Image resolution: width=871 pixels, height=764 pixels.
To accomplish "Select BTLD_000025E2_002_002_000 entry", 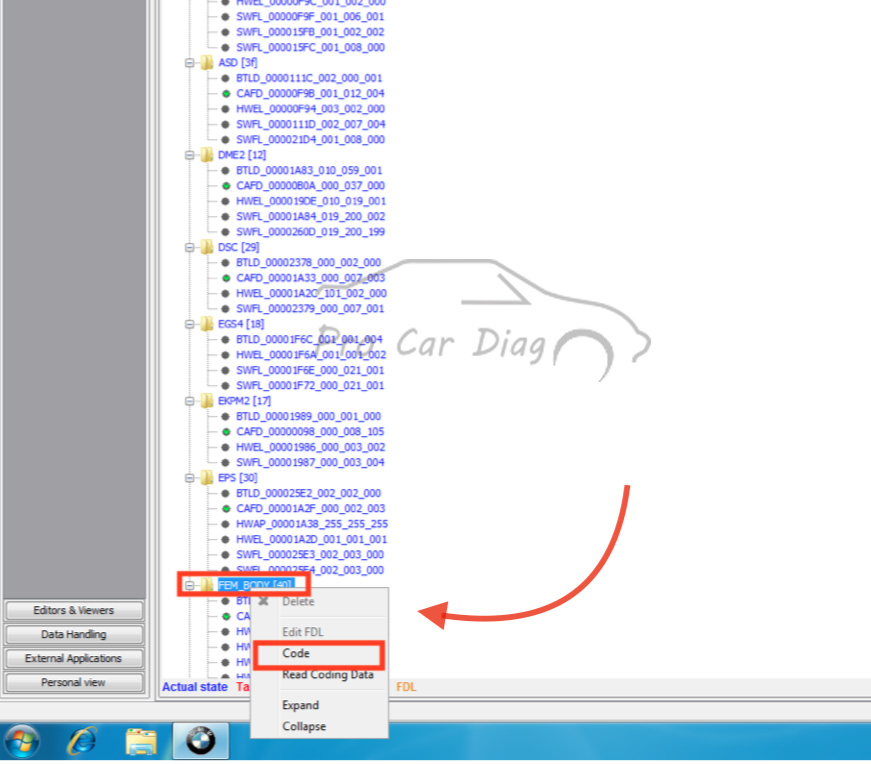I will pyautogui.click(x=309, y=493).
